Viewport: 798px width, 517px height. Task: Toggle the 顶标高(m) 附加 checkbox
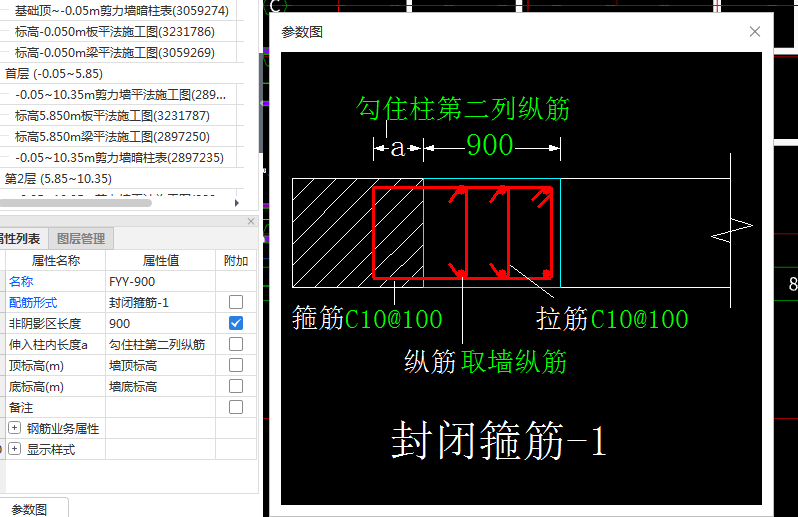(x=236, y=365)
